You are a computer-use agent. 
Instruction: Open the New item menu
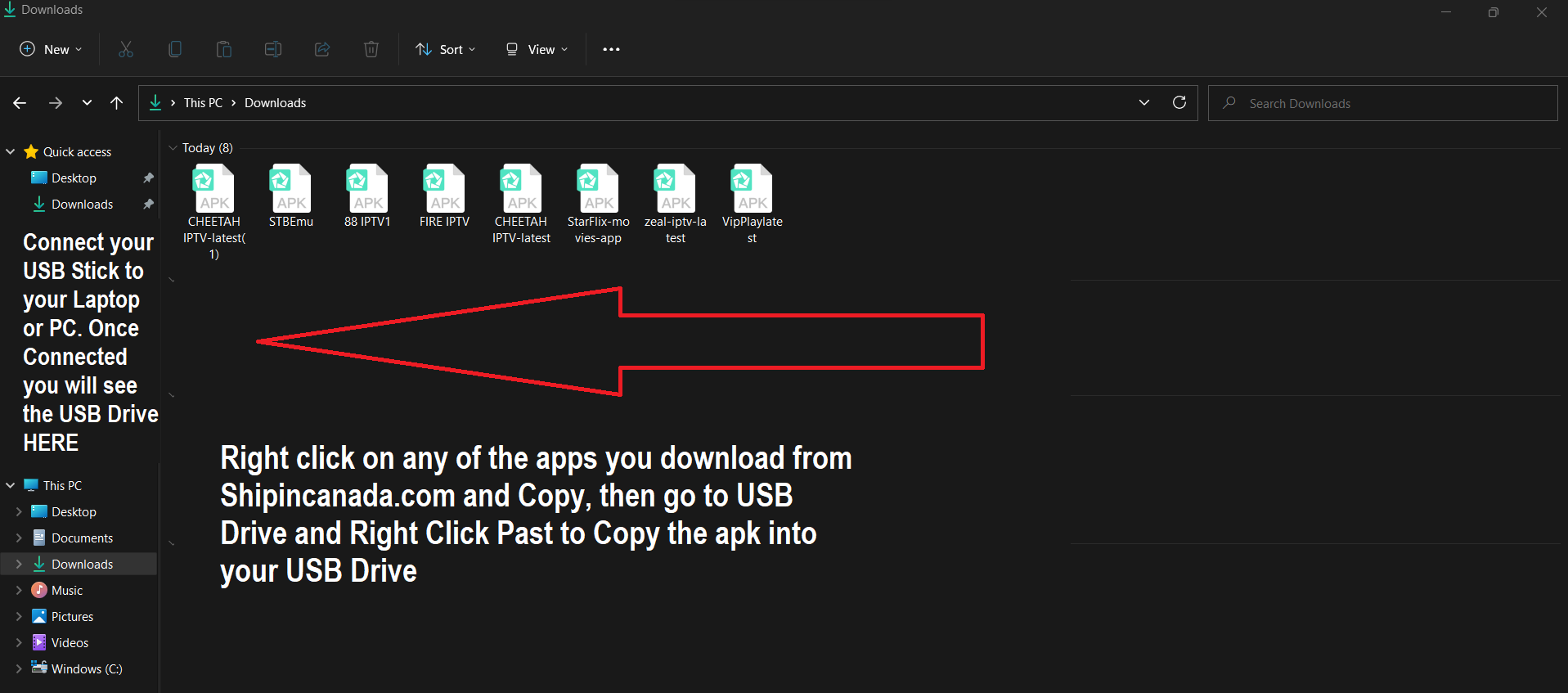click(51, 49)
